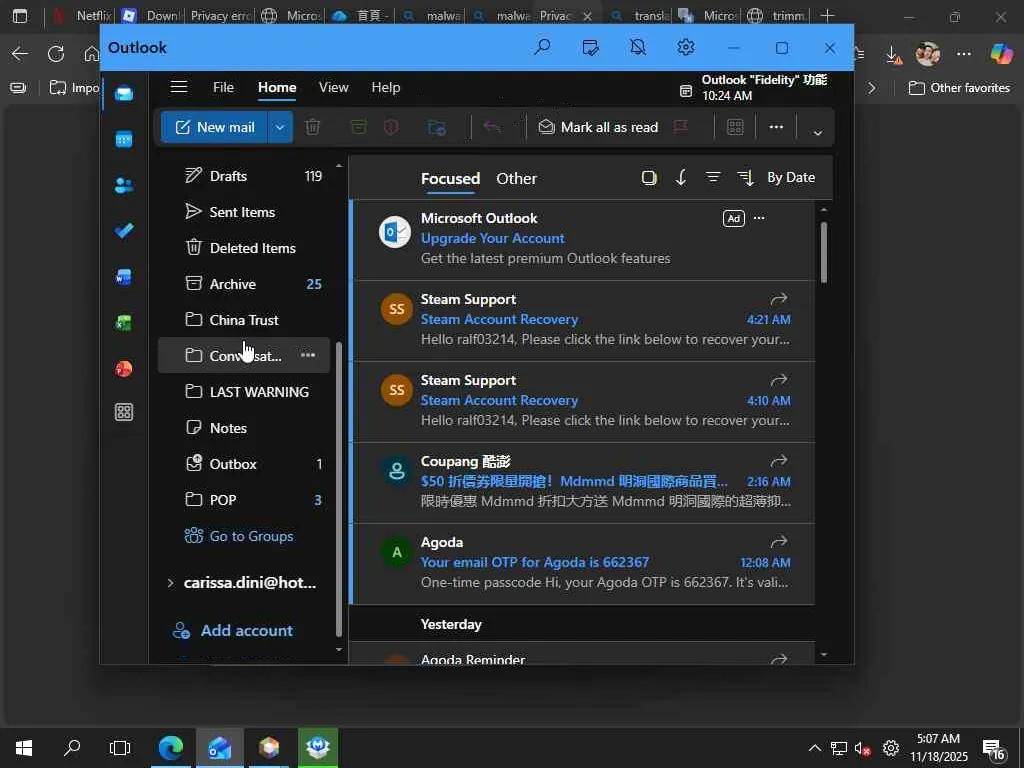1024x768 pixels.
Task: Launch Excel from the Outlook sidebar
Action: [123, 323]
